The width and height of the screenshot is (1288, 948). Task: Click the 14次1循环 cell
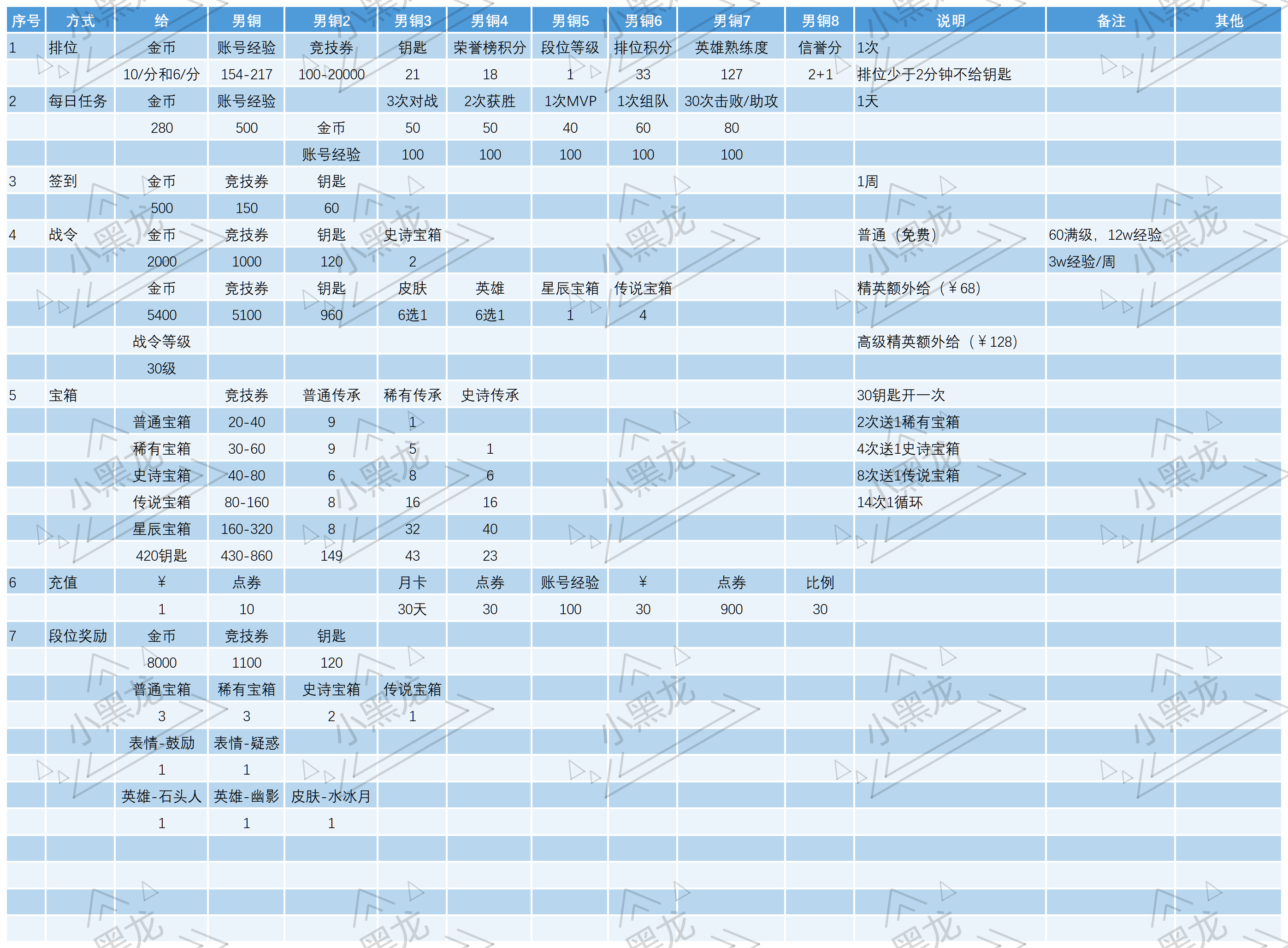[x=890, y=502]
